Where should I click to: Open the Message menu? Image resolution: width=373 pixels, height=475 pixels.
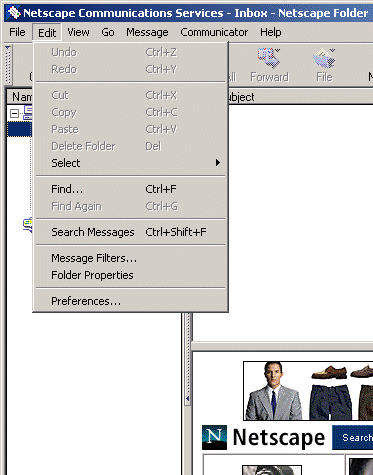[147, 32]
